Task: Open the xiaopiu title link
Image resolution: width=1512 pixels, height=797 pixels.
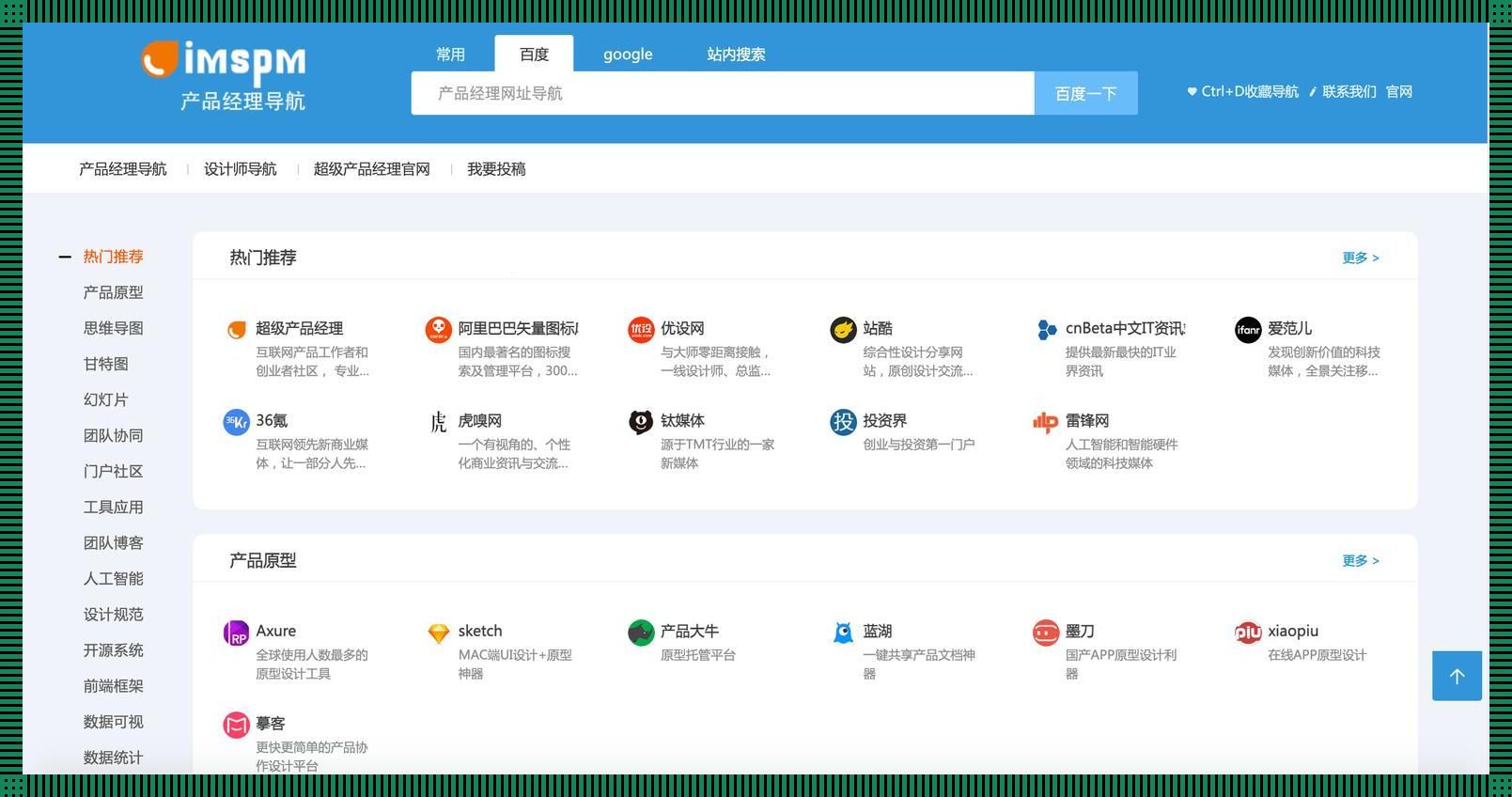Action: [x=1293, y=631]
